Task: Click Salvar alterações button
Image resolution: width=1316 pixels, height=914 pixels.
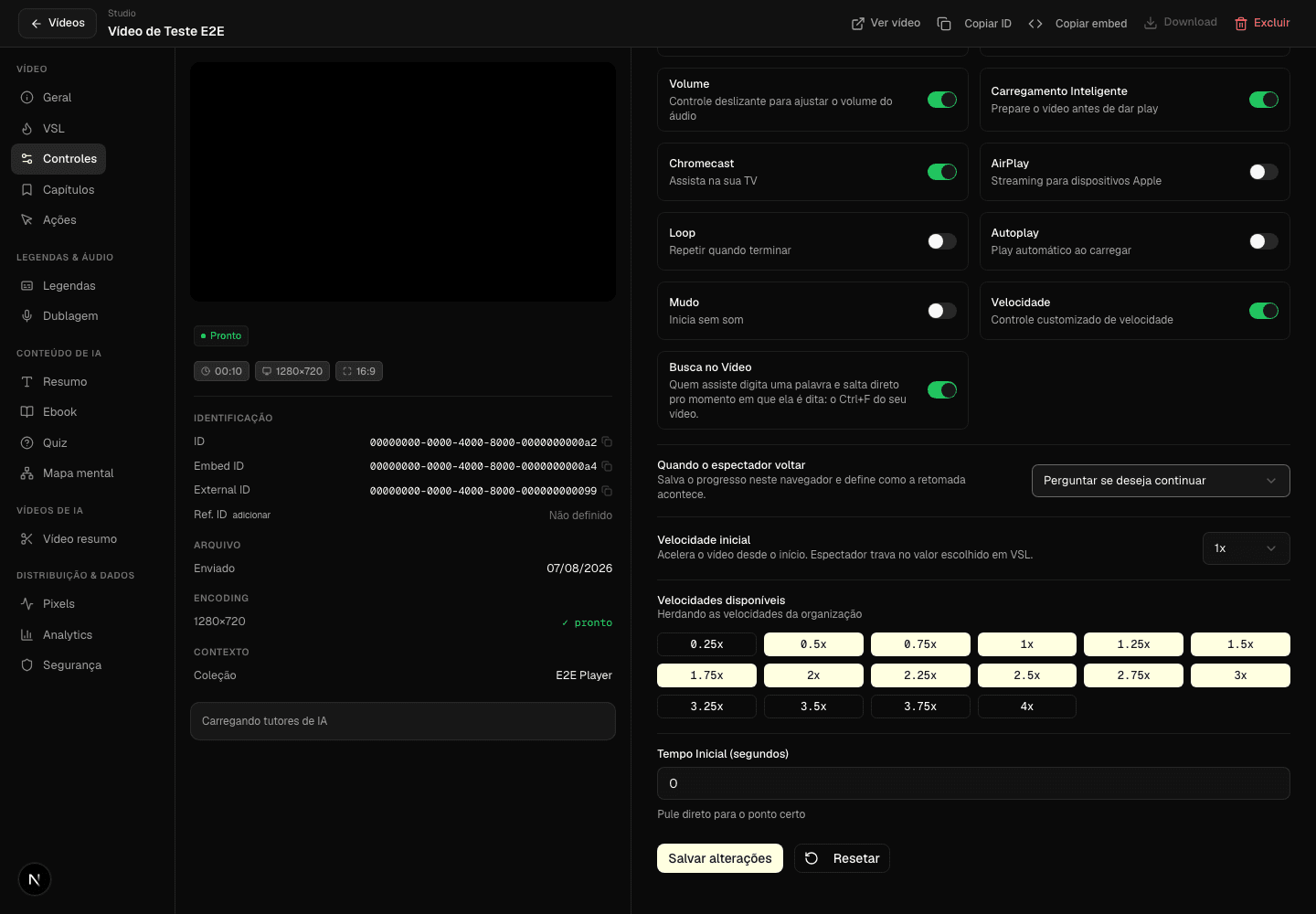Action: tap(720, 858)
